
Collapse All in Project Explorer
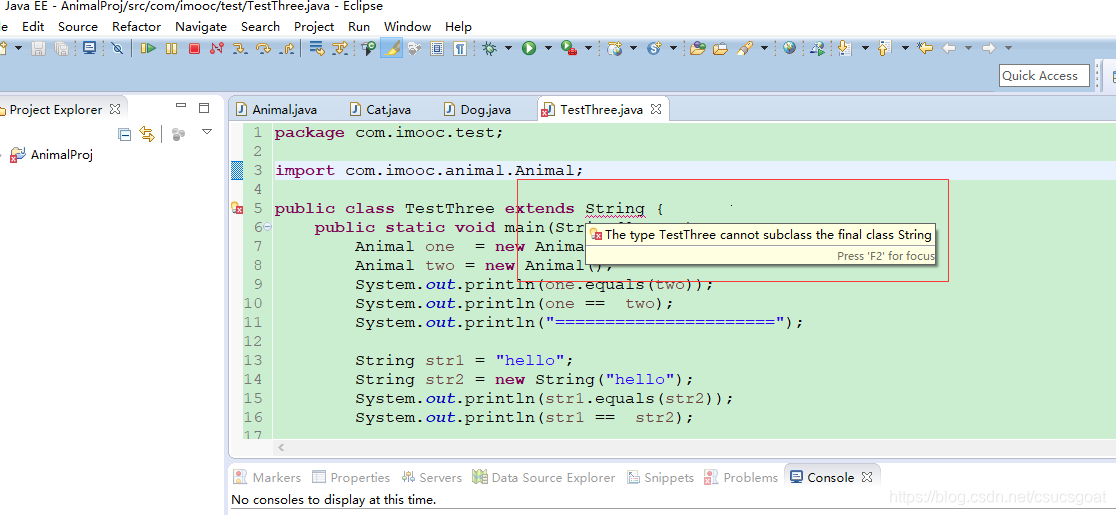click(125, 134)
